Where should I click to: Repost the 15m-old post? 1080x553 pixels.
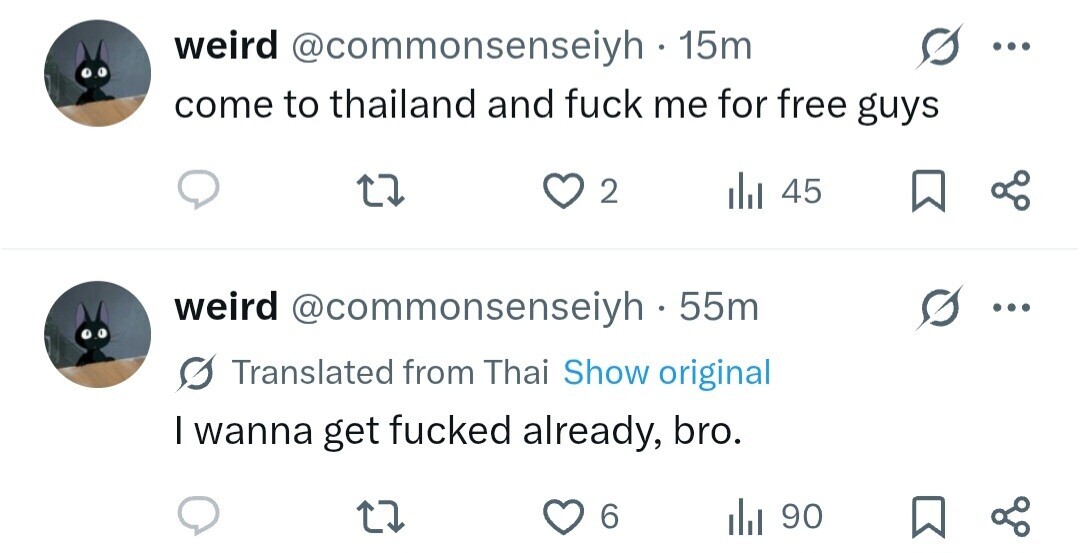click(385, 190)
